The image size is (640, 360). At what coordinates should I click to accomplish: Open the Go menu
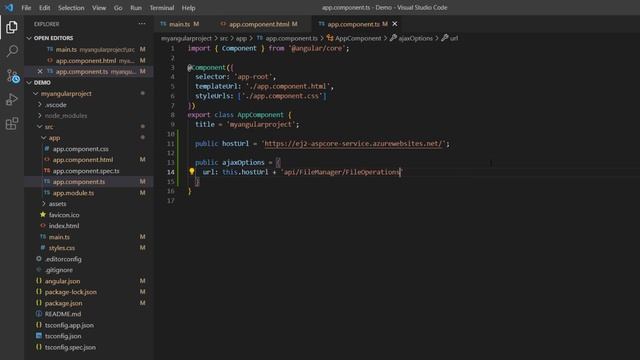pos(118,7)
